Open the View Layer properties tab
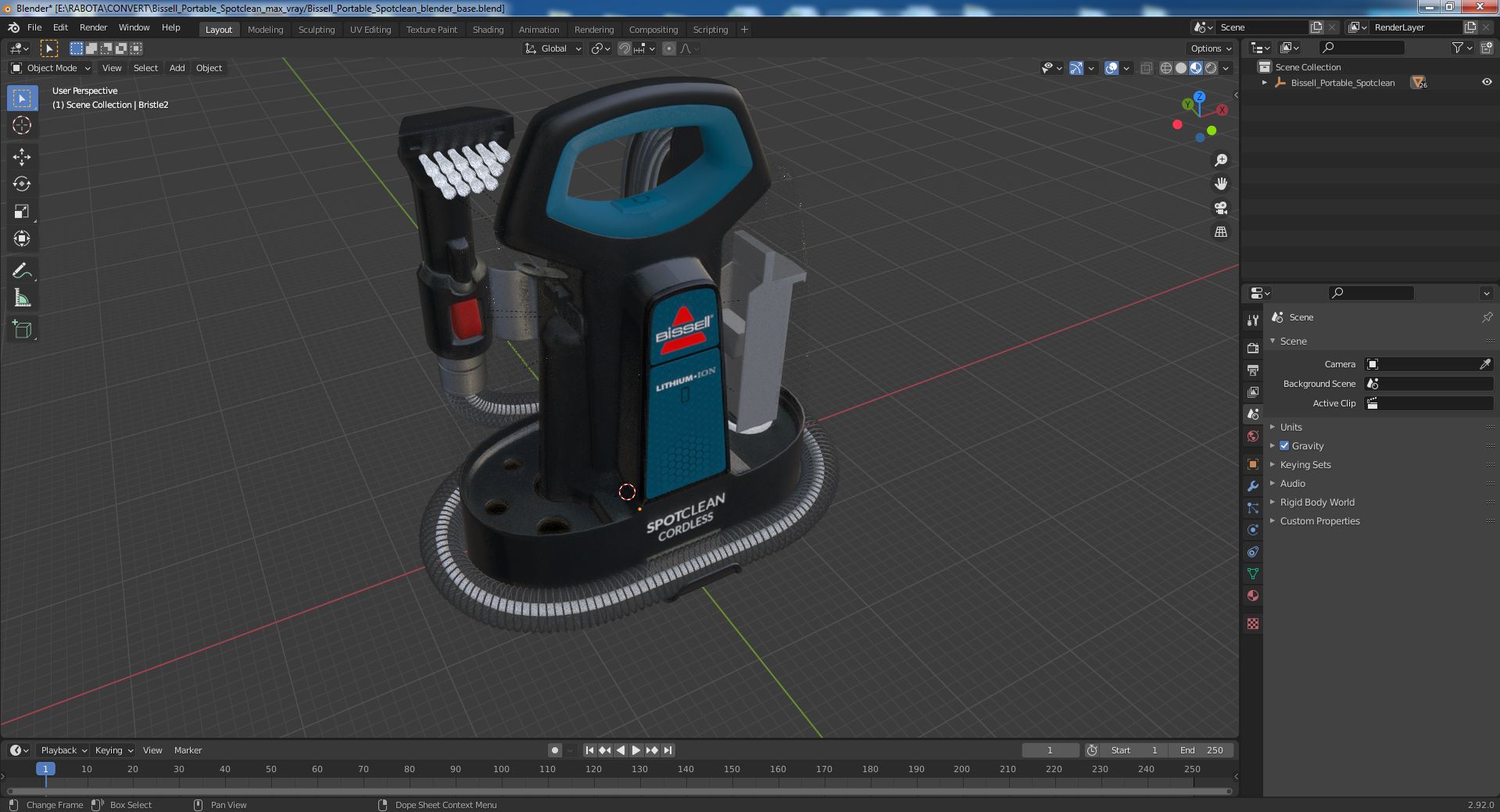This screenshot has height=812, width=1500. click(x=1253, y=392)
